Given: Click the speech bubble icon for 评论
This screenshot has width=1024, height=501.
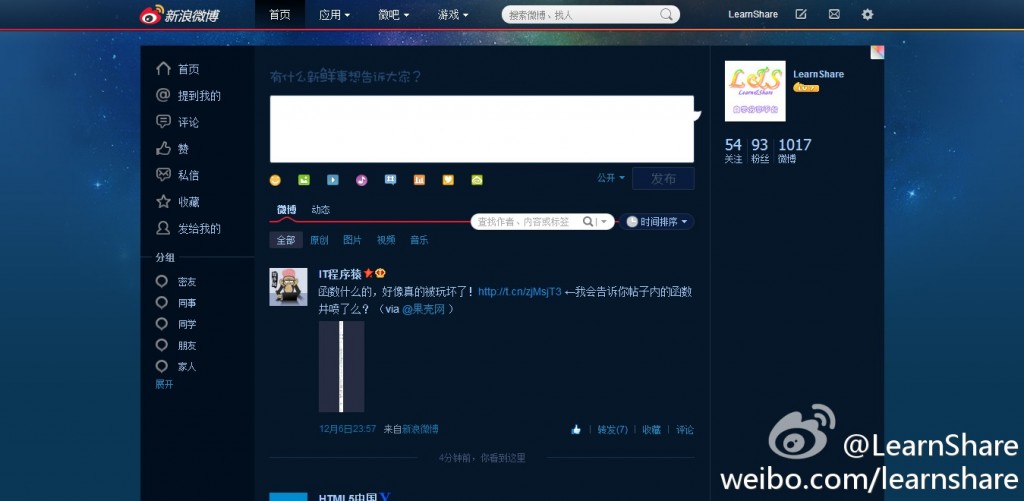Looking at the screenshot, I should tap(163, 121).
